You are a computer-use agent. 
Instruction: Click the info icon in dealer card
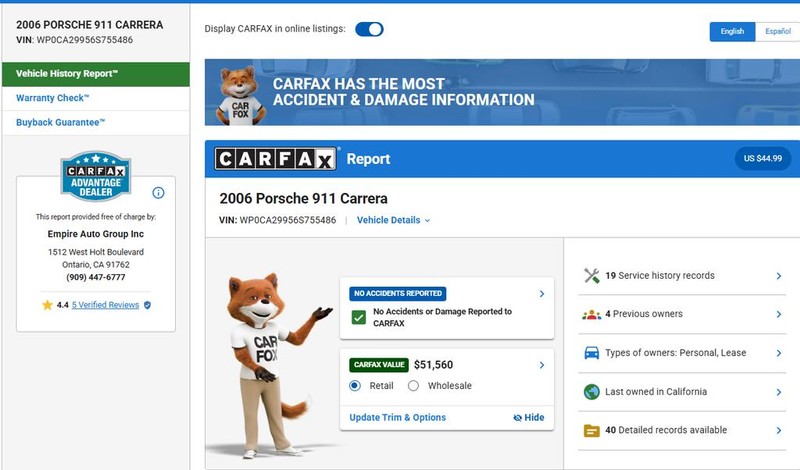158,193
